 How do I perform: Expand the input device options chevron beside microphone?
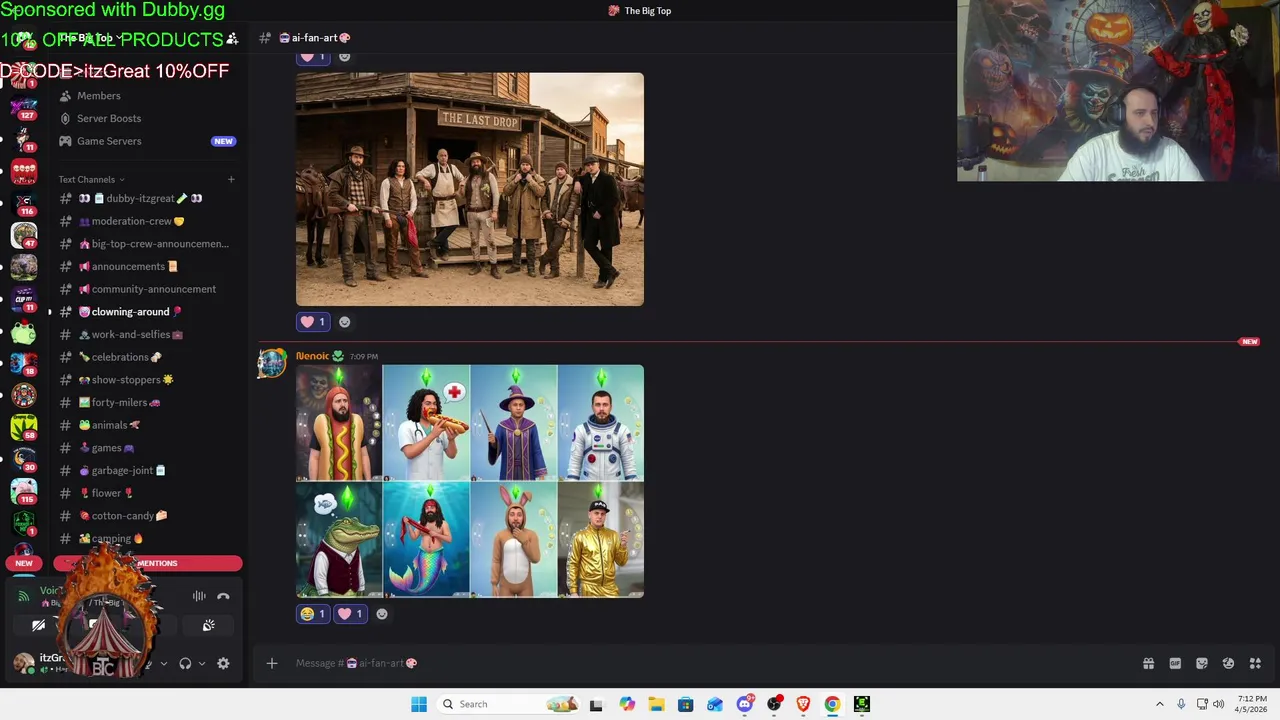[x=164, y=663]
